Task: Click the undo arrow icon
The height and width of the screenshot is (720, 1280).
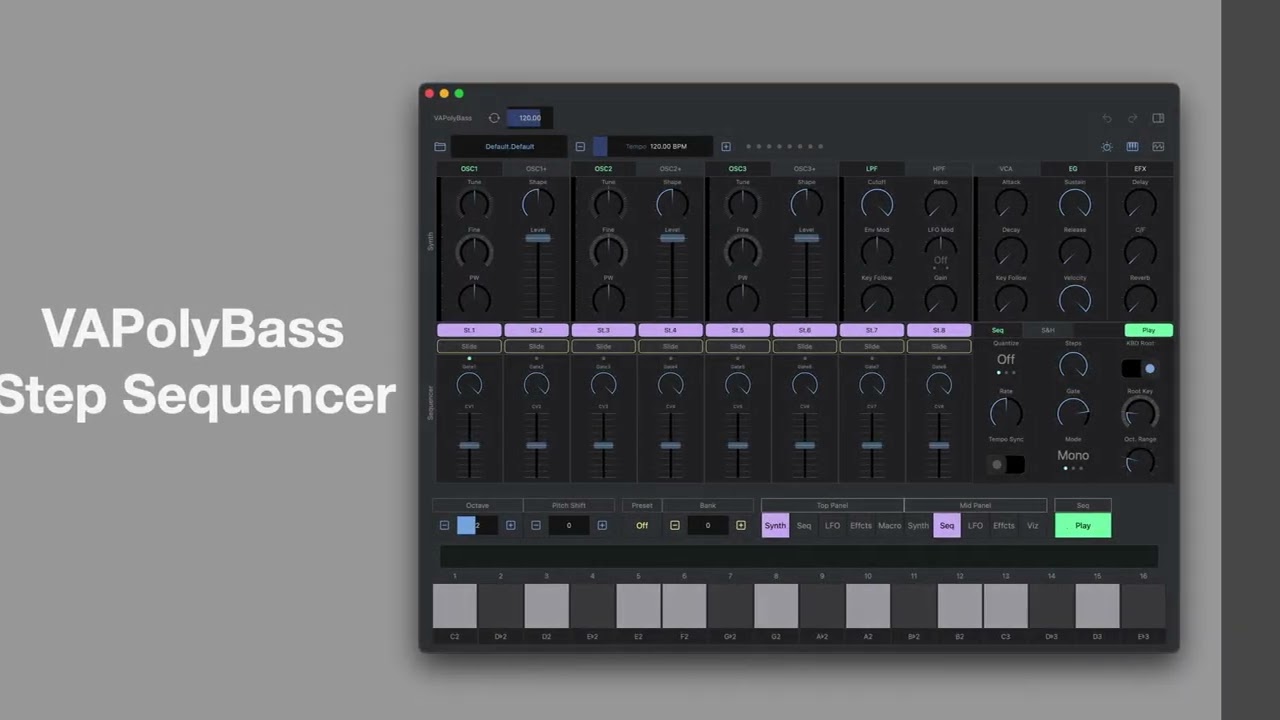Action: point(1107,118)
